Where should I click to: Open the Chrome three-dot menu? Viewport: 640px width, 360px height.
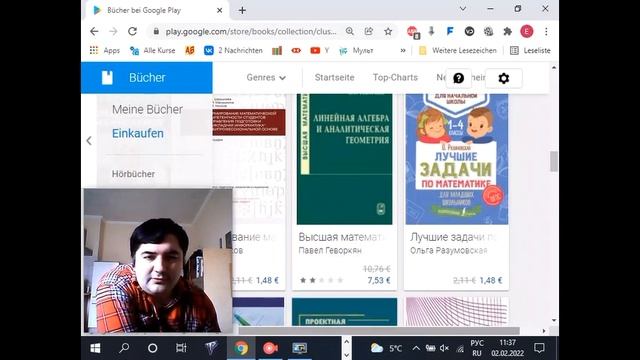pyautogui.click(x=546, y=31)
